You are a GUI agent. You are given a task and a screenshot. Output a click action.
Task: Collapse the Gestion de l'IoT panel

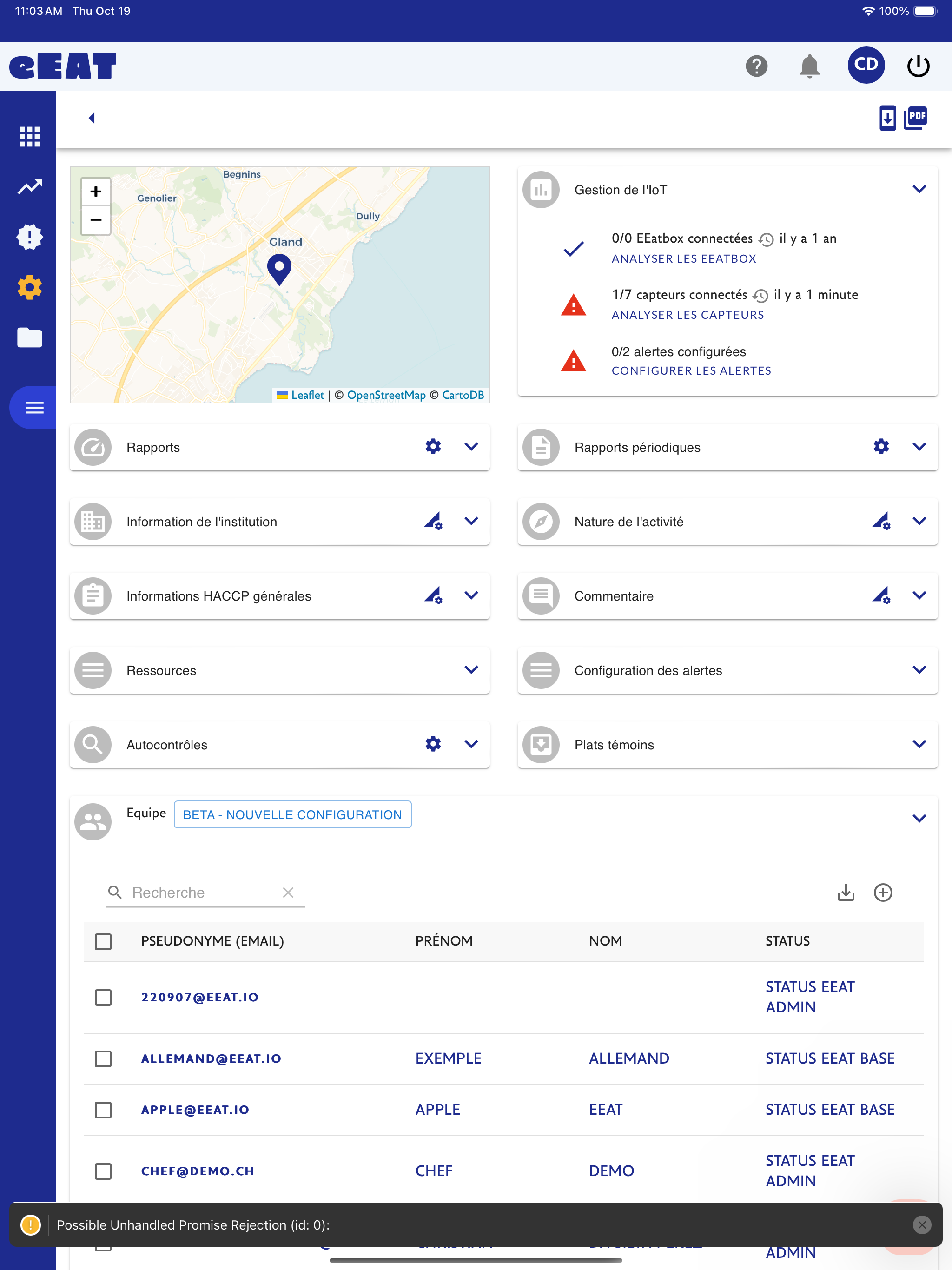click(x=919, y=189)
